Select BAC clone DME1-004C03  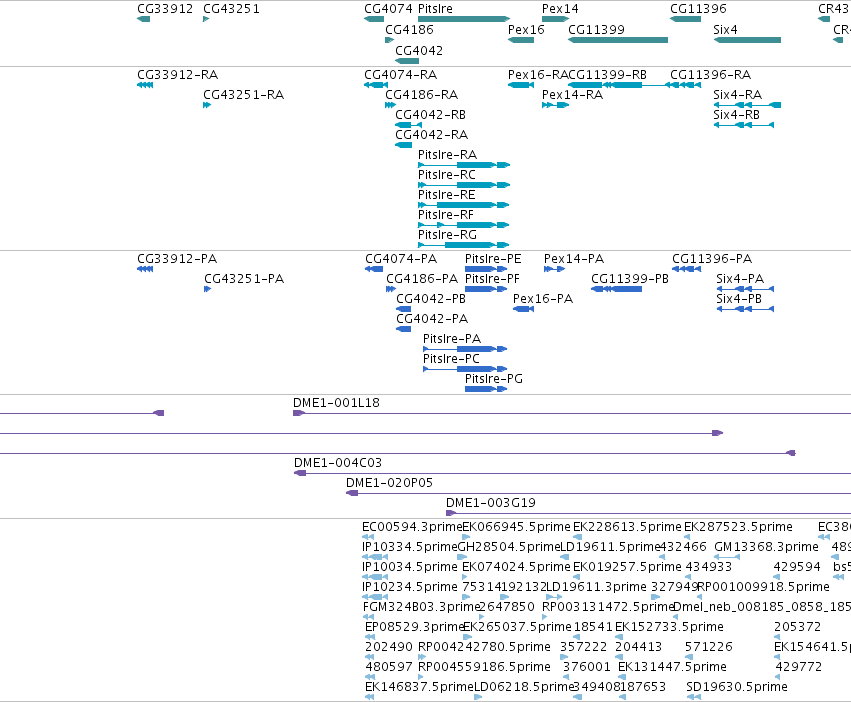click(338, 463)
